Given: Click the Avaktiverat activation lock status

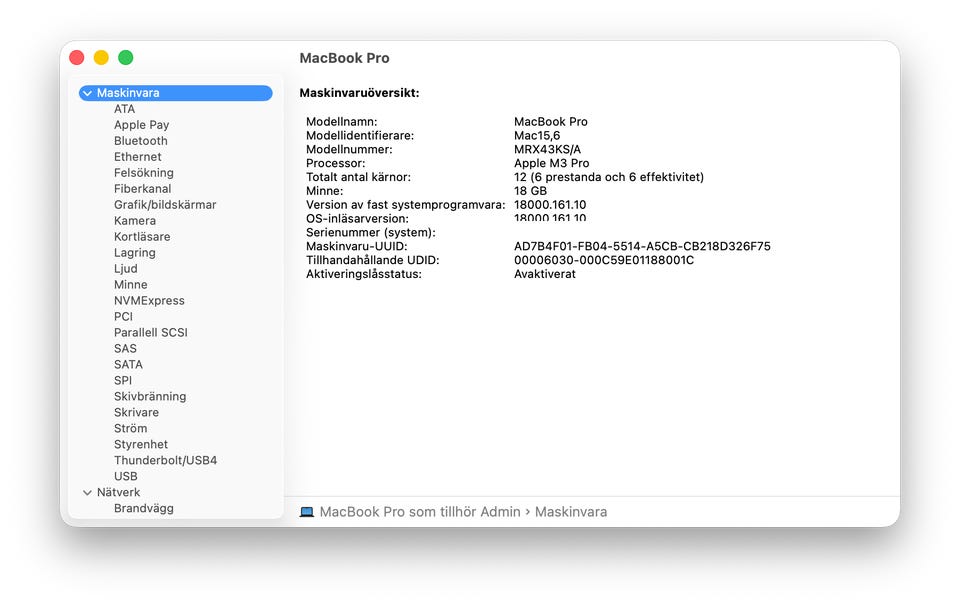Looking at the screenshot, I should pyautogui.click(x=545, y=274).
